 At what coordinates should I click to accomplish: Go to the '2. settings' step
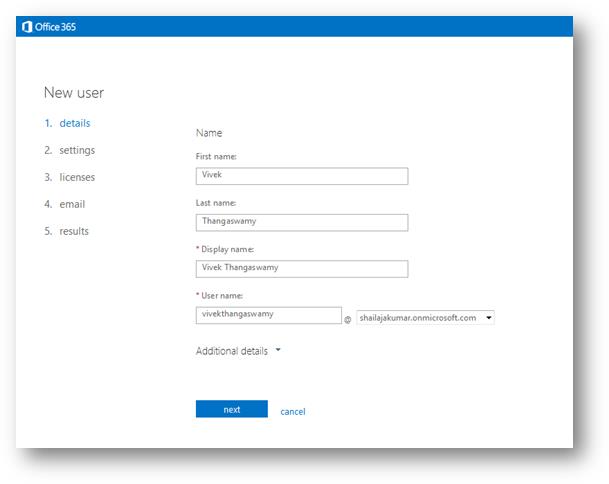coord(69,150)
